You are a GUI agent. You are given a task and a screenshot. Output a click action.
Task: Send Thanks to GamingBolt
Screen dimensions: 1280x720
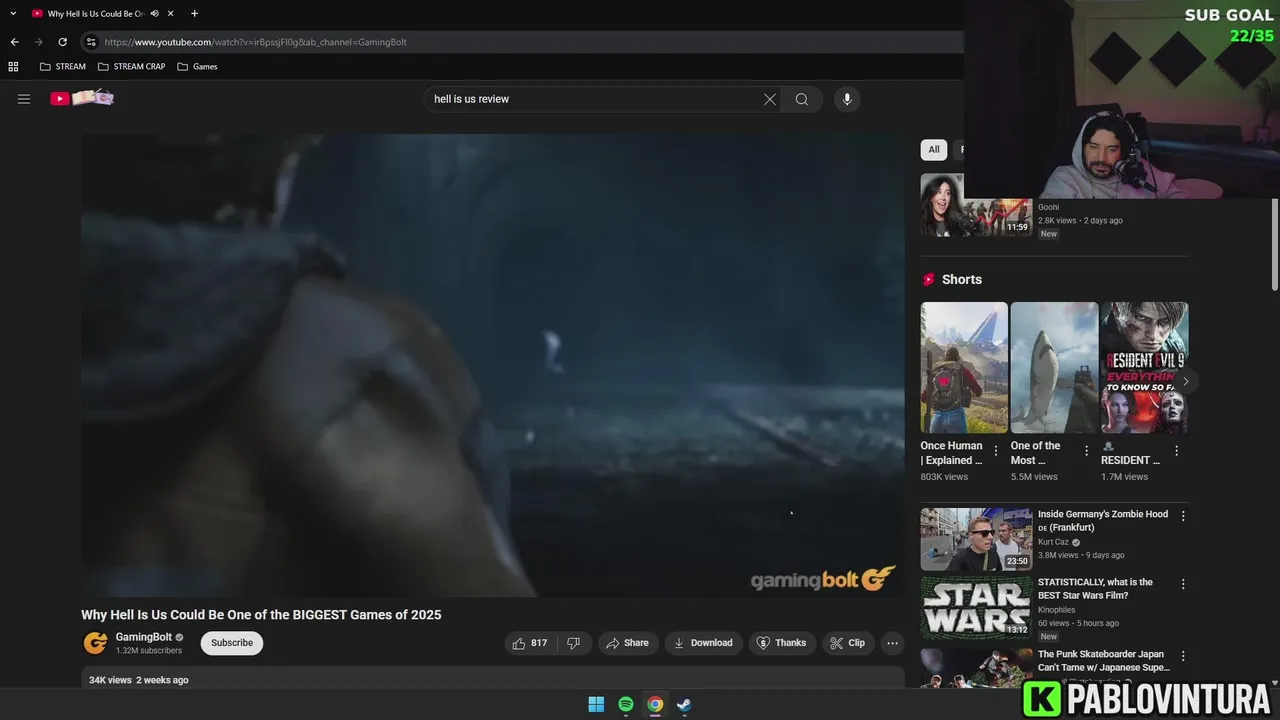(782, 643)
